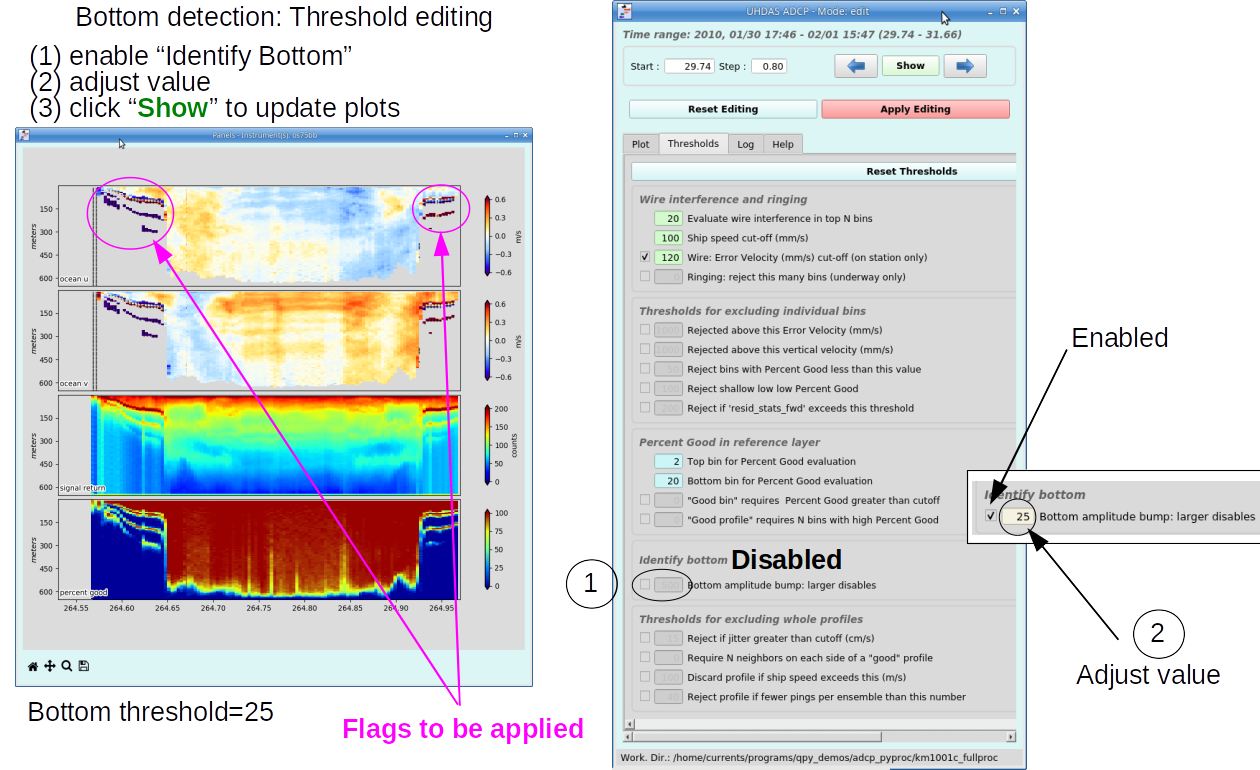Click the percent good plot panel

point(259,549)
